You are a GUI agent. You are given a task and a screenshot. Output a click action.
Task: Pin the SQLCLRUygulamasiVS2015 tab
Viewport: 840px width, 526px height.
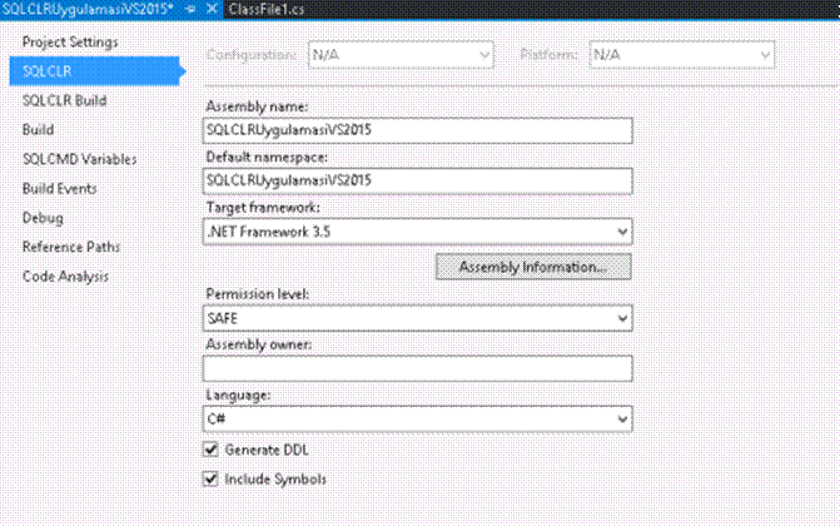[x=191, y=9]
